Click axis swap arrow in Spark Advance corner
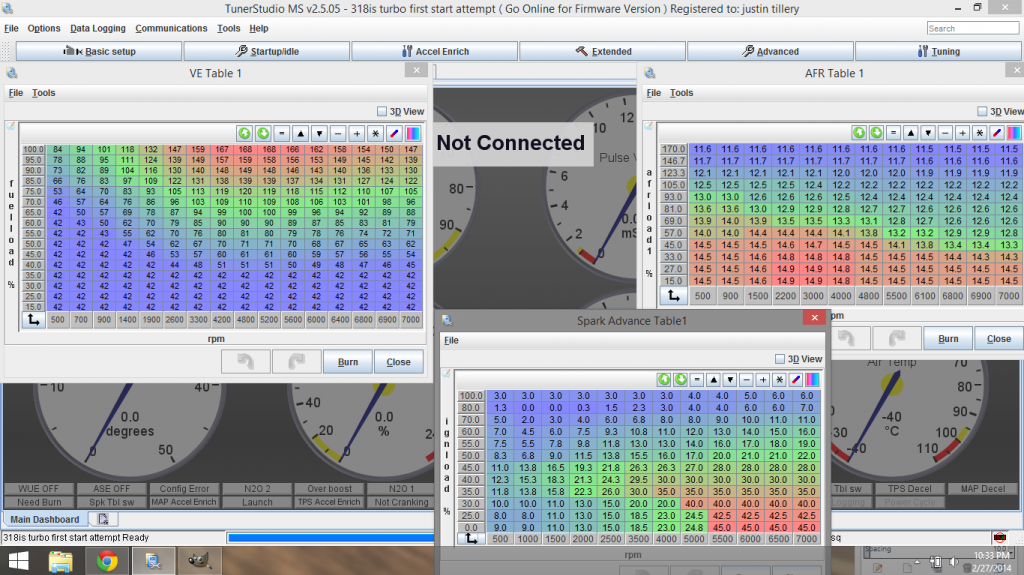This screenshot has height=575, width=1024. 471,539
